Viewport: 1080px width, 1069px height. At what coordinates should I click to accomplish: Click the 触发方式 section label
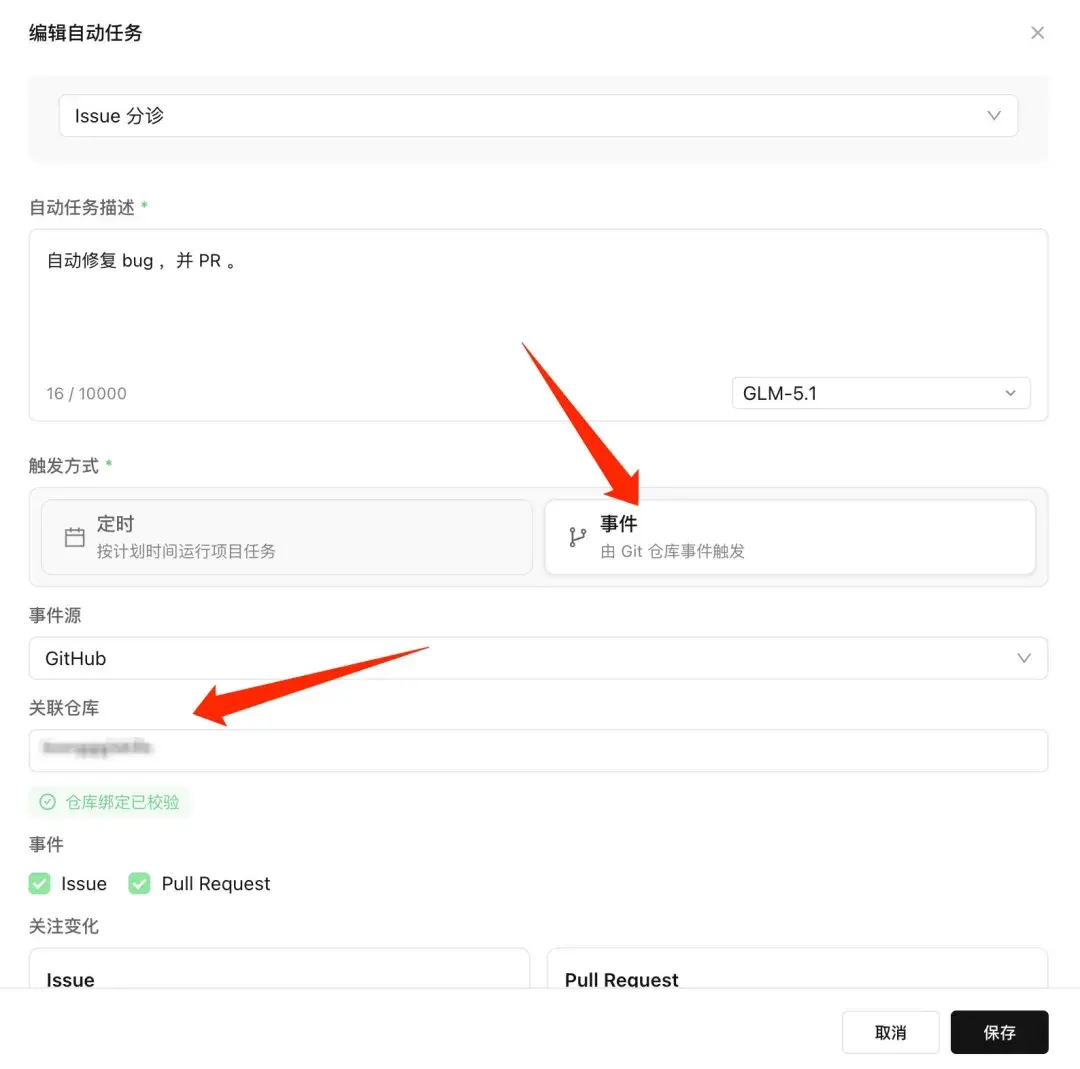coord(64,466)
